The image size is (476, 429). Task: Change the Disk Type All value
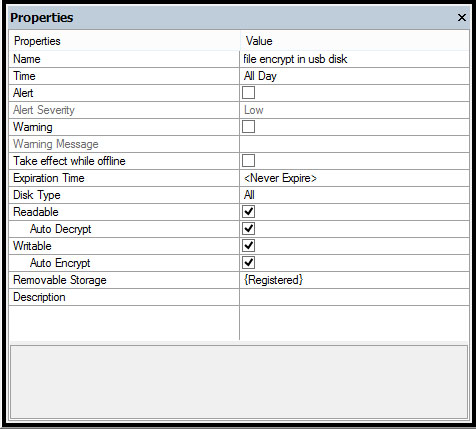tap(354, 195)
